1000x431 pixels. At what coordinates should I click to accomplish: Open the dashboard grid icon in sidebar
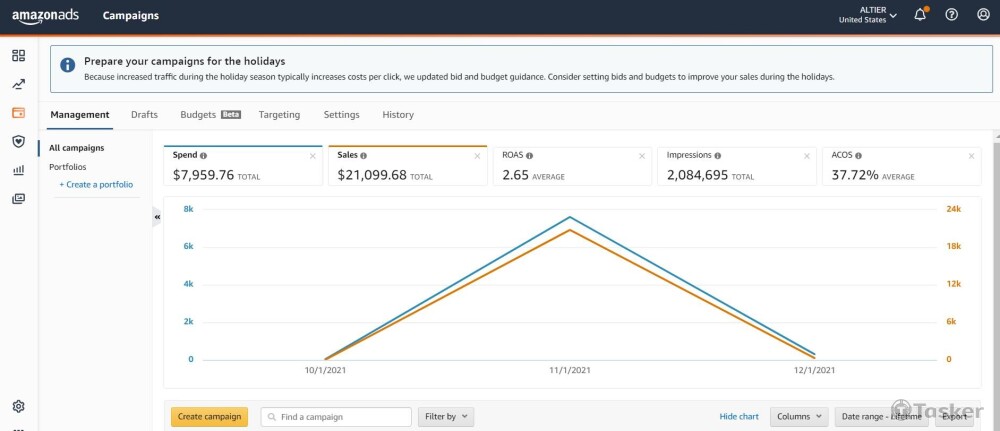point(18,55)
